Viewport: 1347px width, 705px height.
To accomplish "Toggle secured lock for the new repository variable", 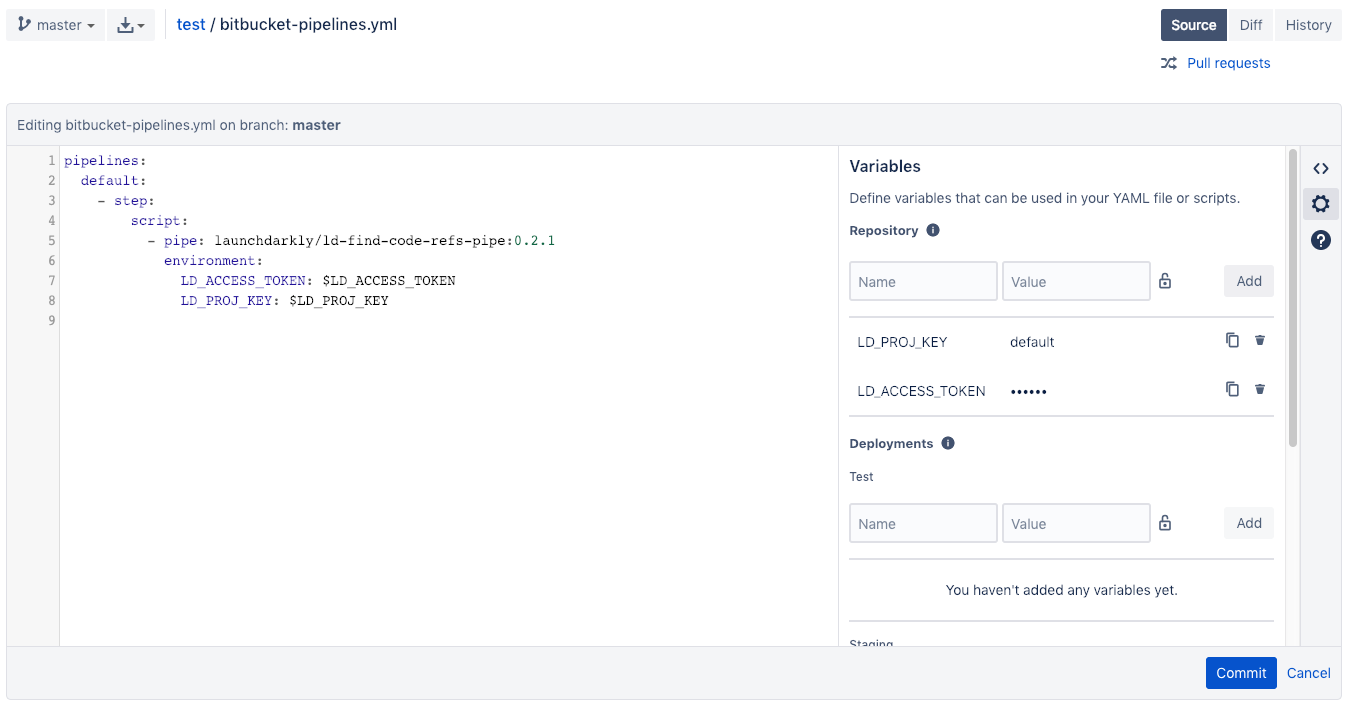I will [x=1164, y=281].
